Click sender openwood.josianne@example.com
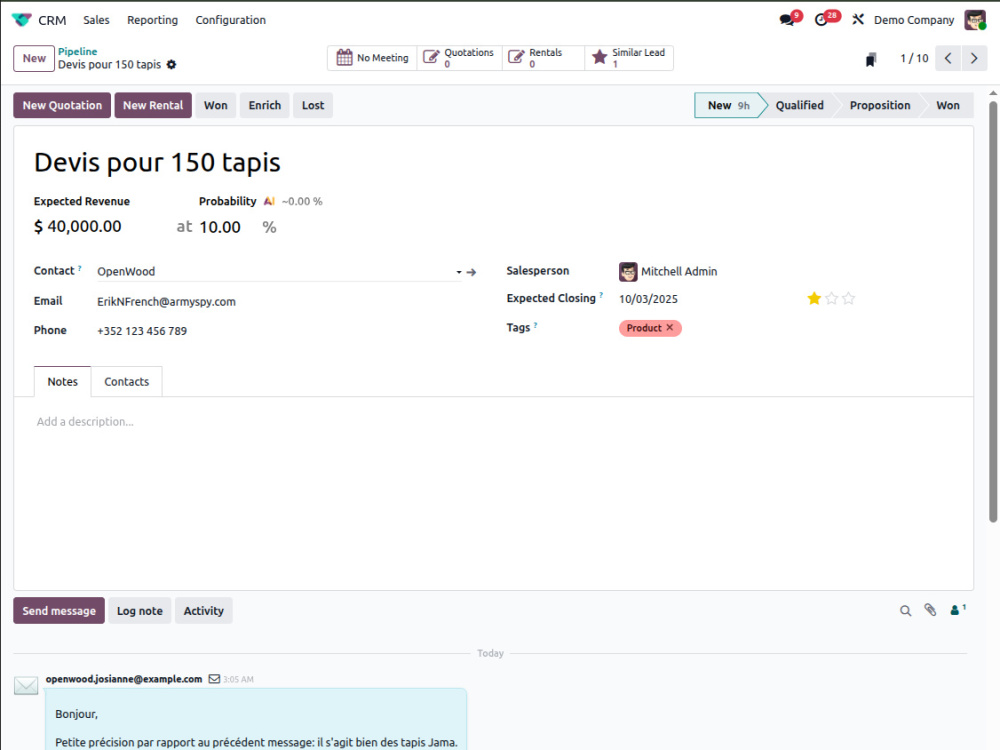 (x=124, y=679)
